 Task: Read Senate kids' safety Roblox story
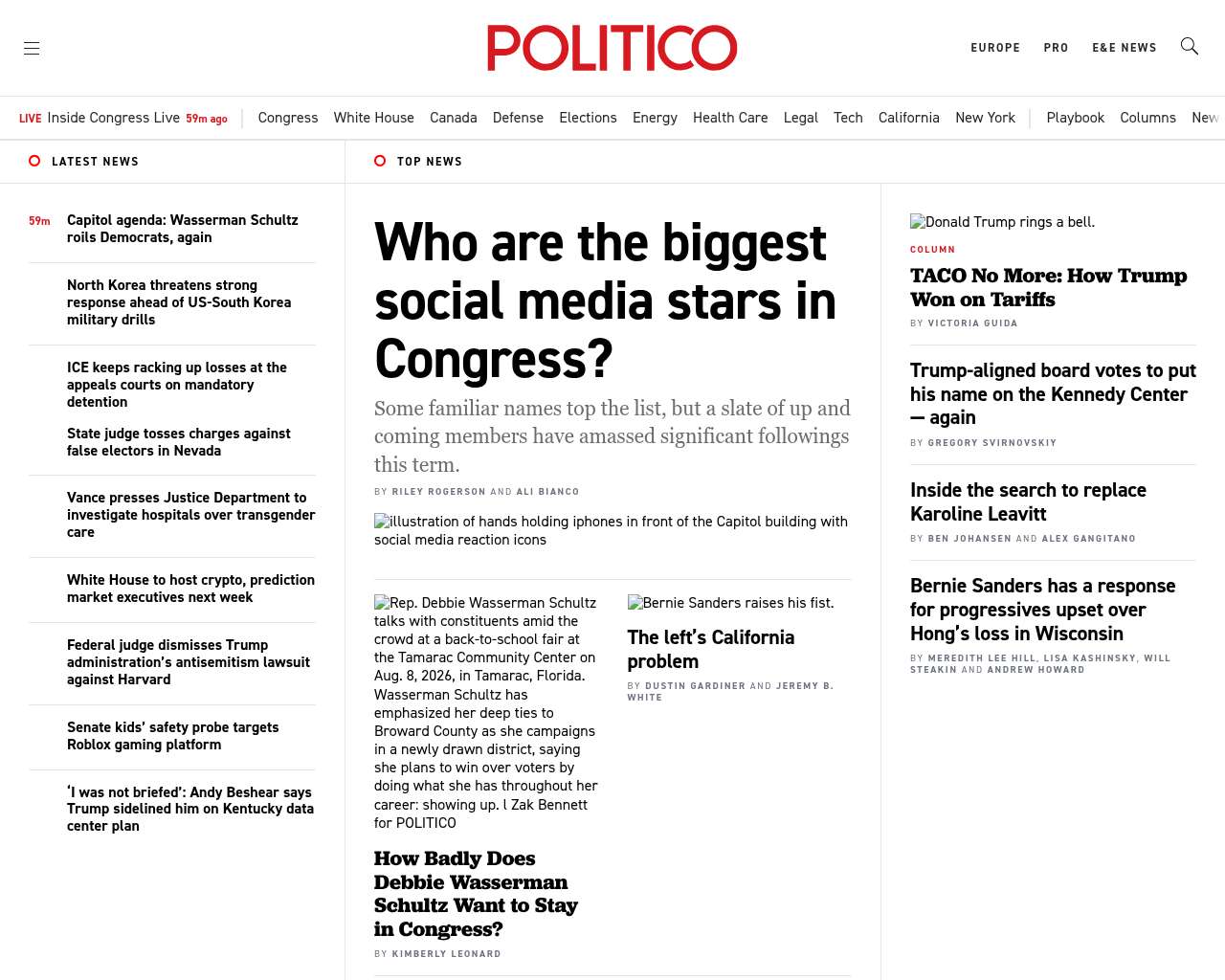(x=172, y=736)
